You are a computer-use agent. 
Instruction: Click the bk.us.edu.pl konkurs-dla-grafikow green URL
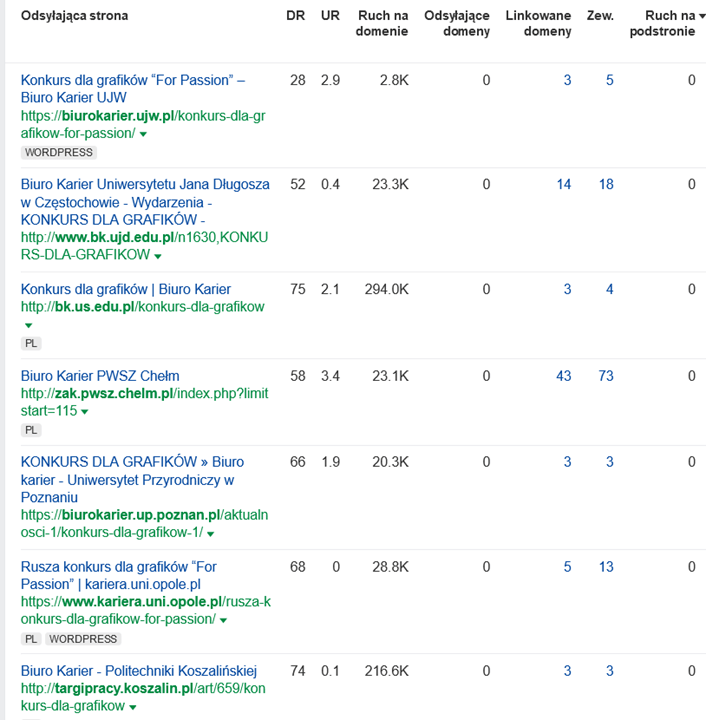pos(142,307)
